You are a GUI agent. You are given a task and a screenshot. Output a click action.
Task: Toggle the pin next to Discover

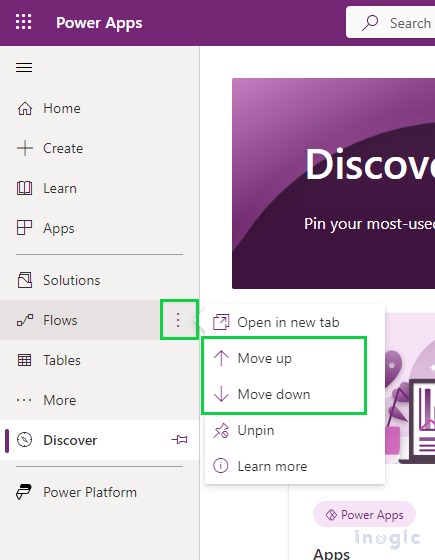[x=179, y=440]
